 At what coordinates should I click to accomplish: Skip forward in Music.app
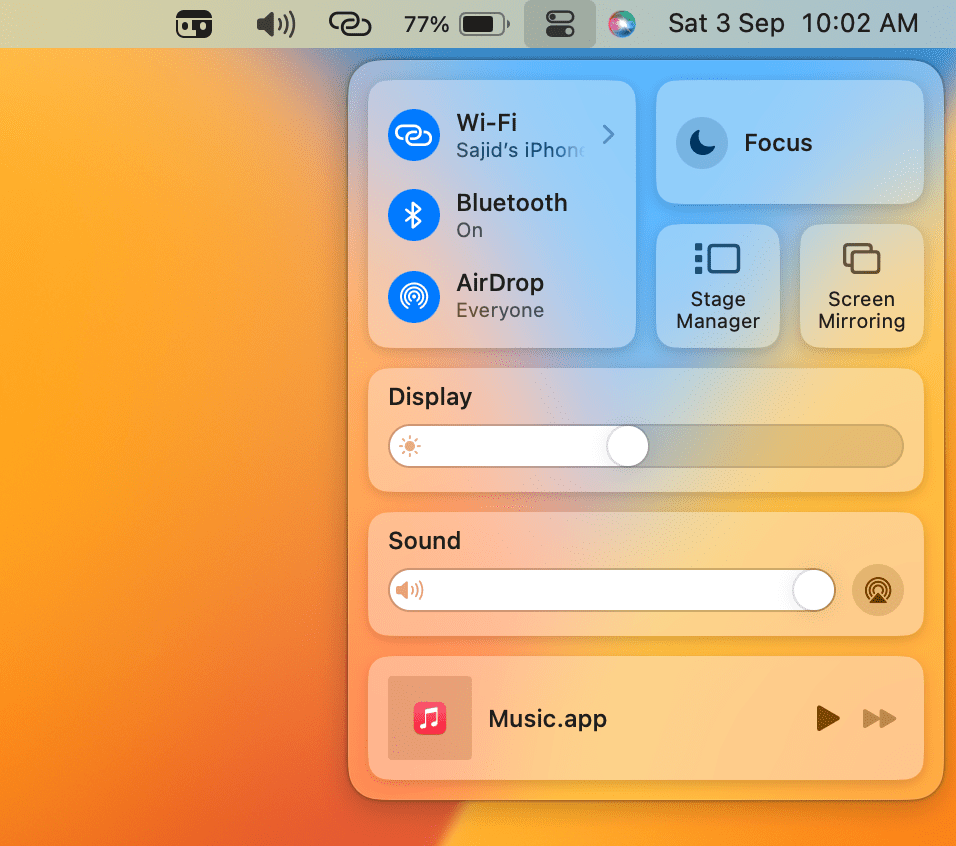coord(879,718)
